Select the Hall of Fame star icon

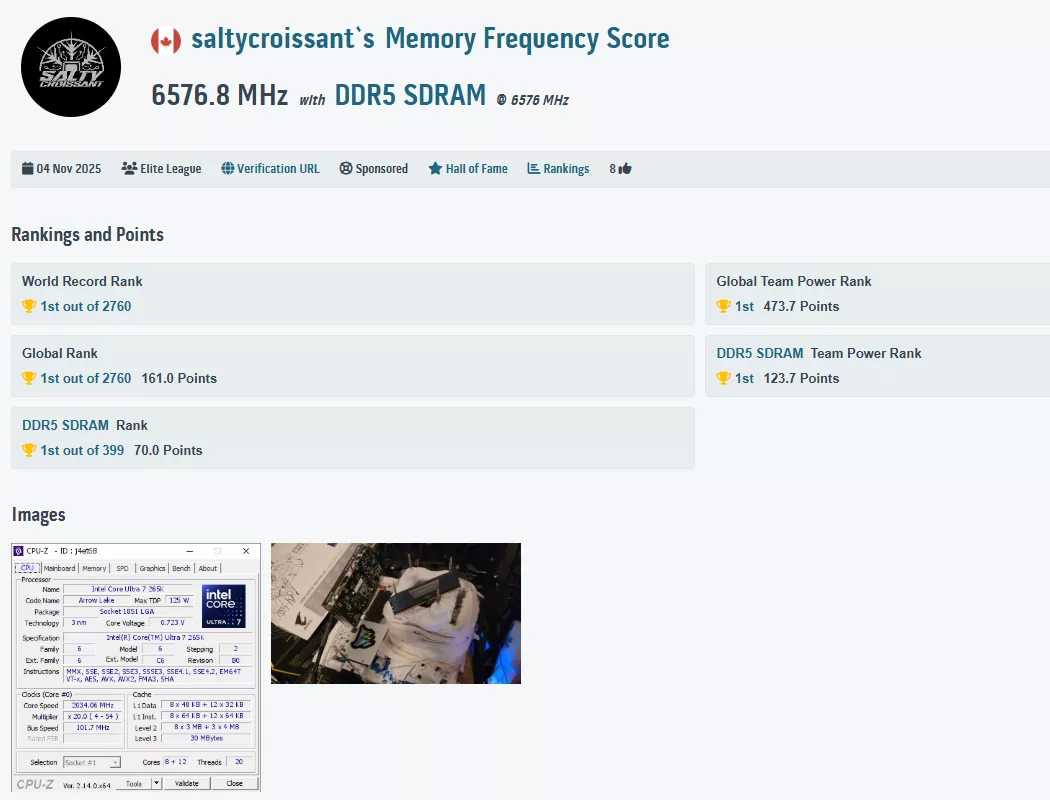pos(434,168)
